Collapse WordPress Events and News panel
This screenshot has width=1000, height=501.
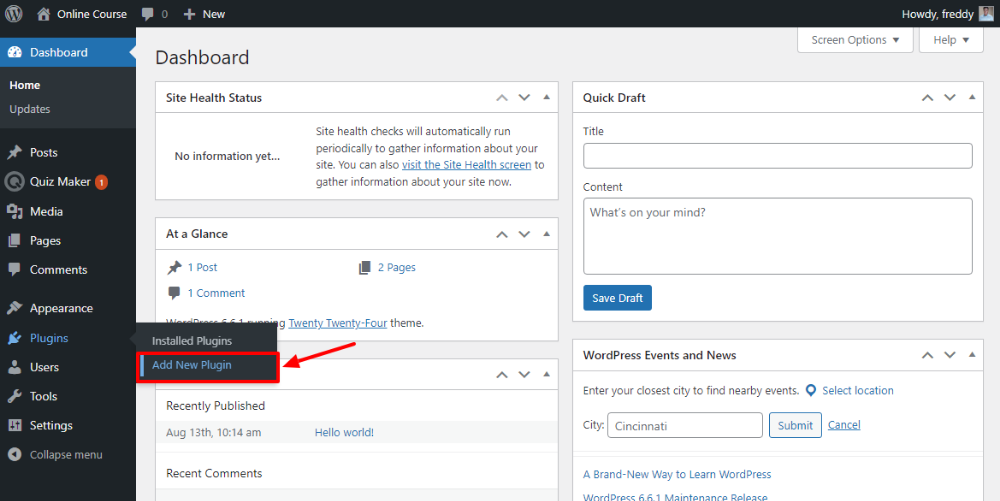[972, 355]
